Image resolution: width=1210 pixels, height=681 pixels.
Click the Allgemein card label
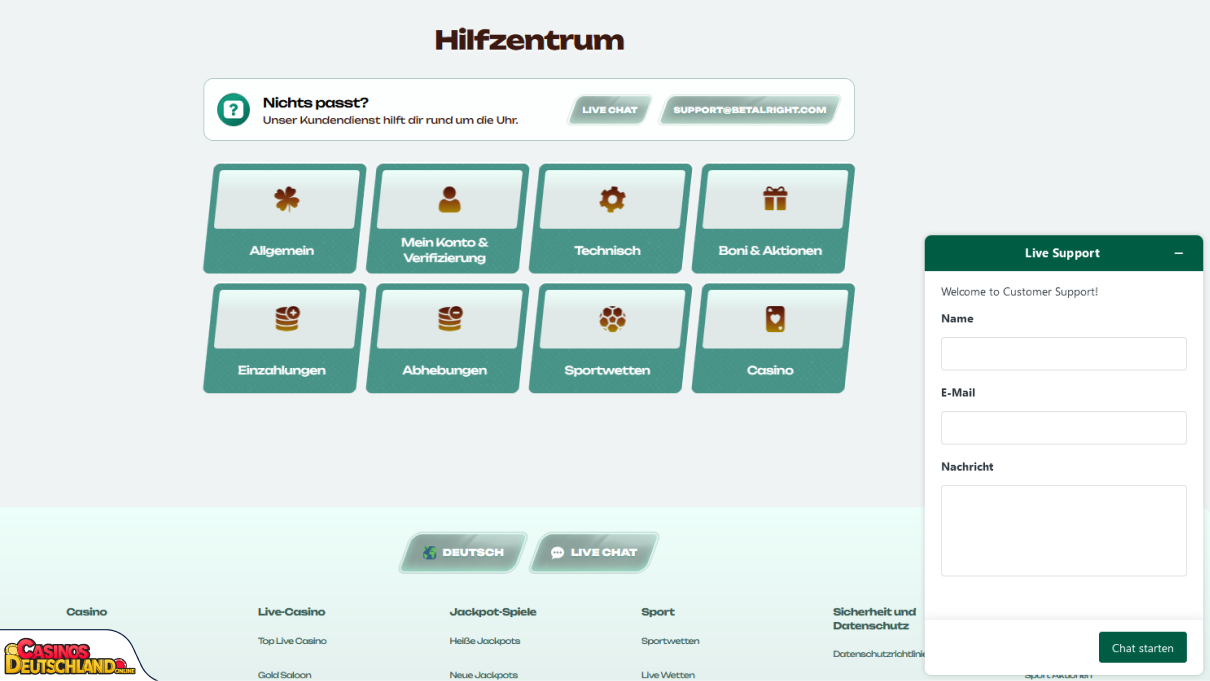click(x=281, y=251)
